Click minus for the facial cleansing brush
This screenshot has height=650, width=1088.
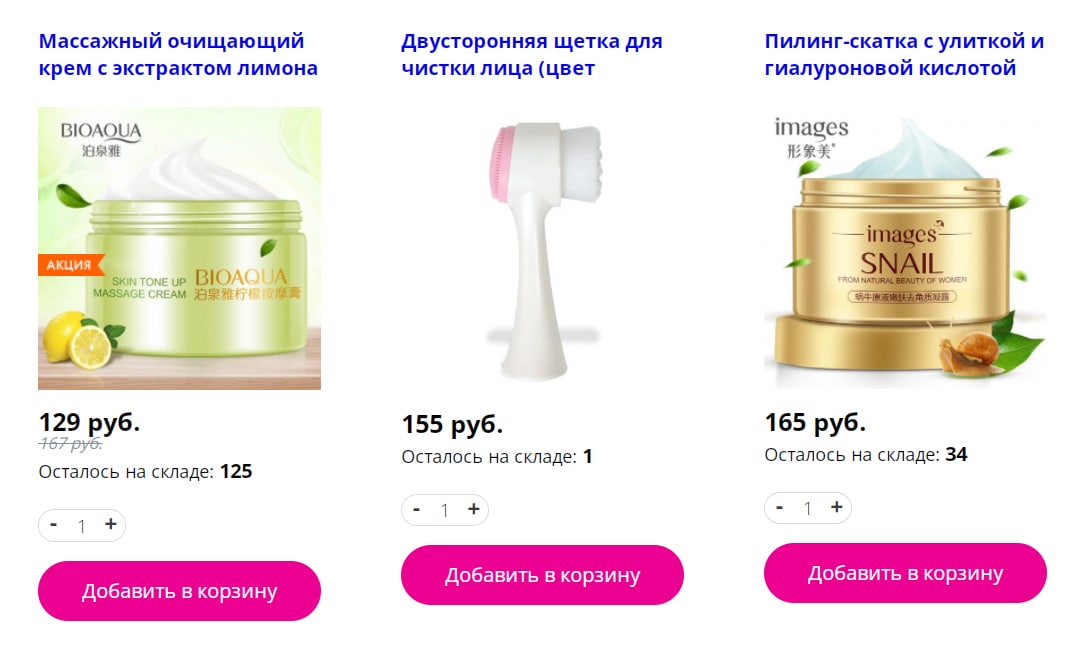(x=416, y=509)
